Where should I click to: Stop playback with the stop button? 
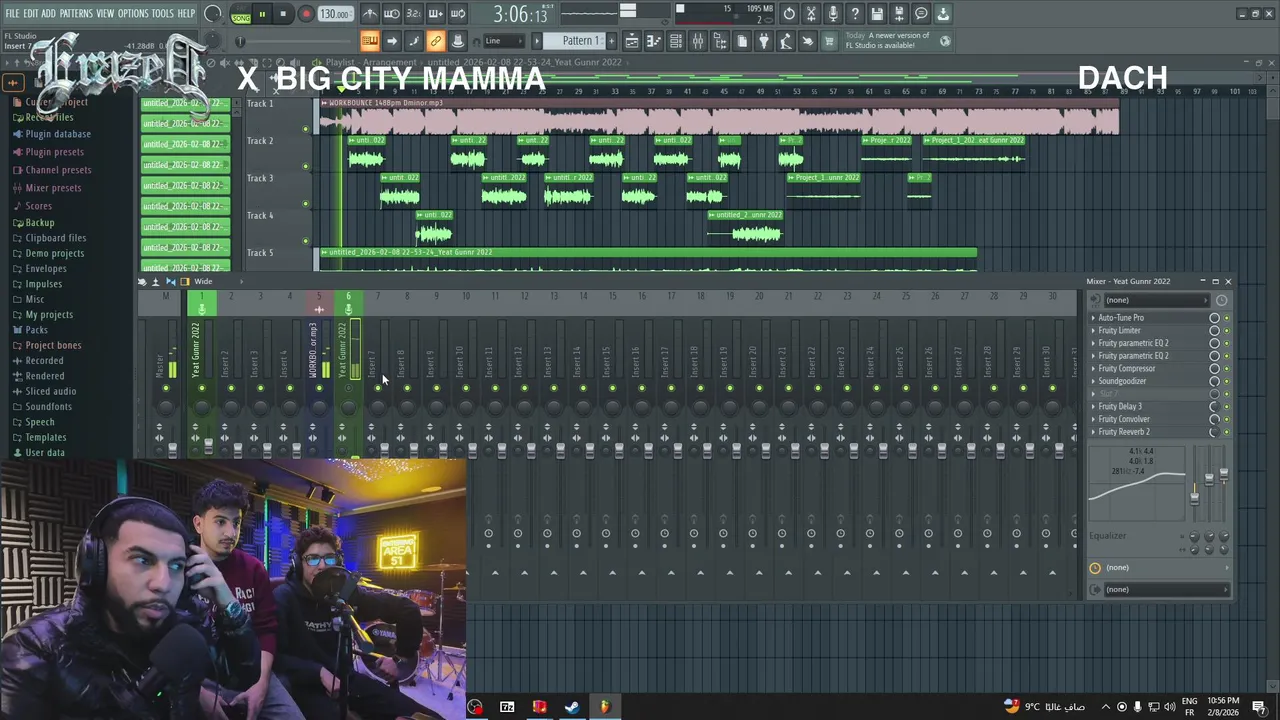coord(283,14)
